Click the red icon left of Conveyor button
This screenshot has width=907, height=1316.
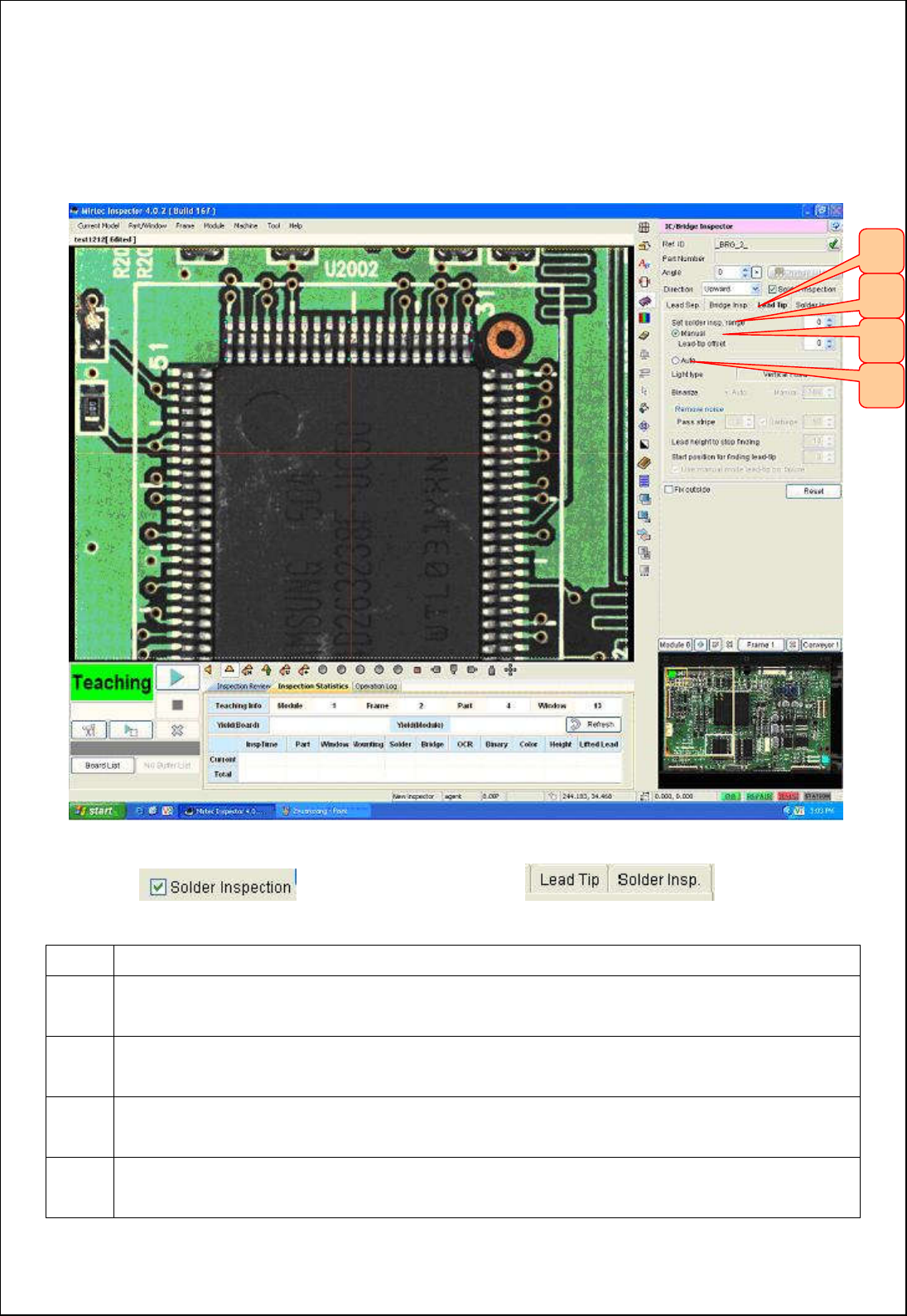(x=792, y=644)
